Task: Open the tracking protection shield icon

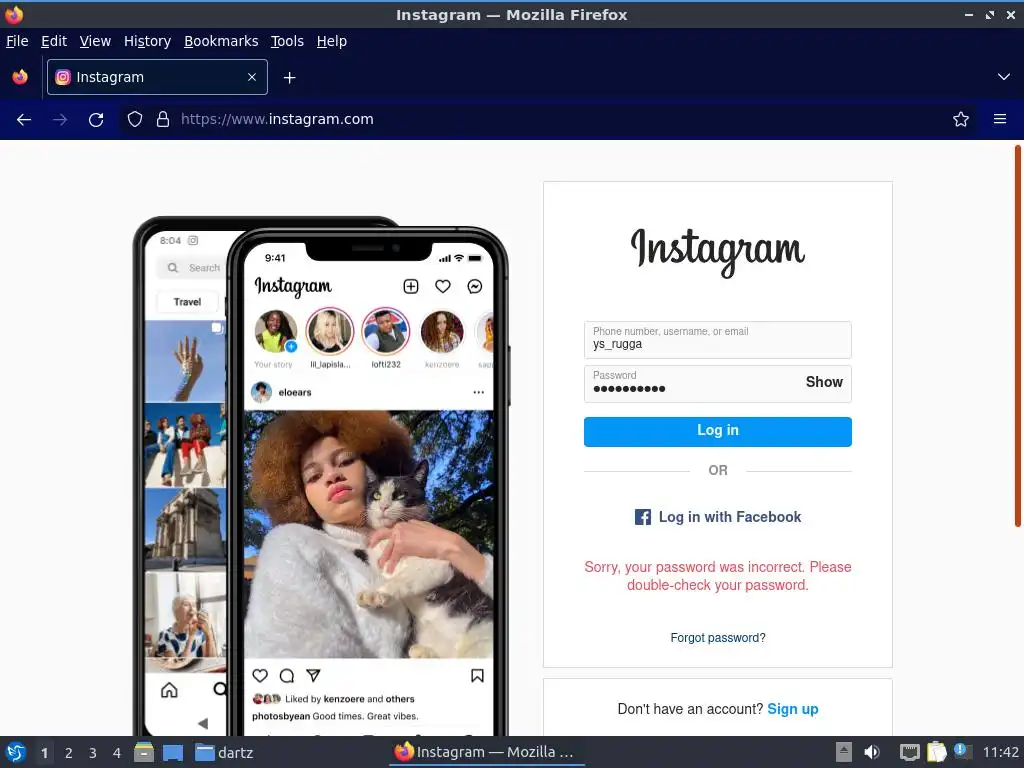Action: [x=135, y=119]
